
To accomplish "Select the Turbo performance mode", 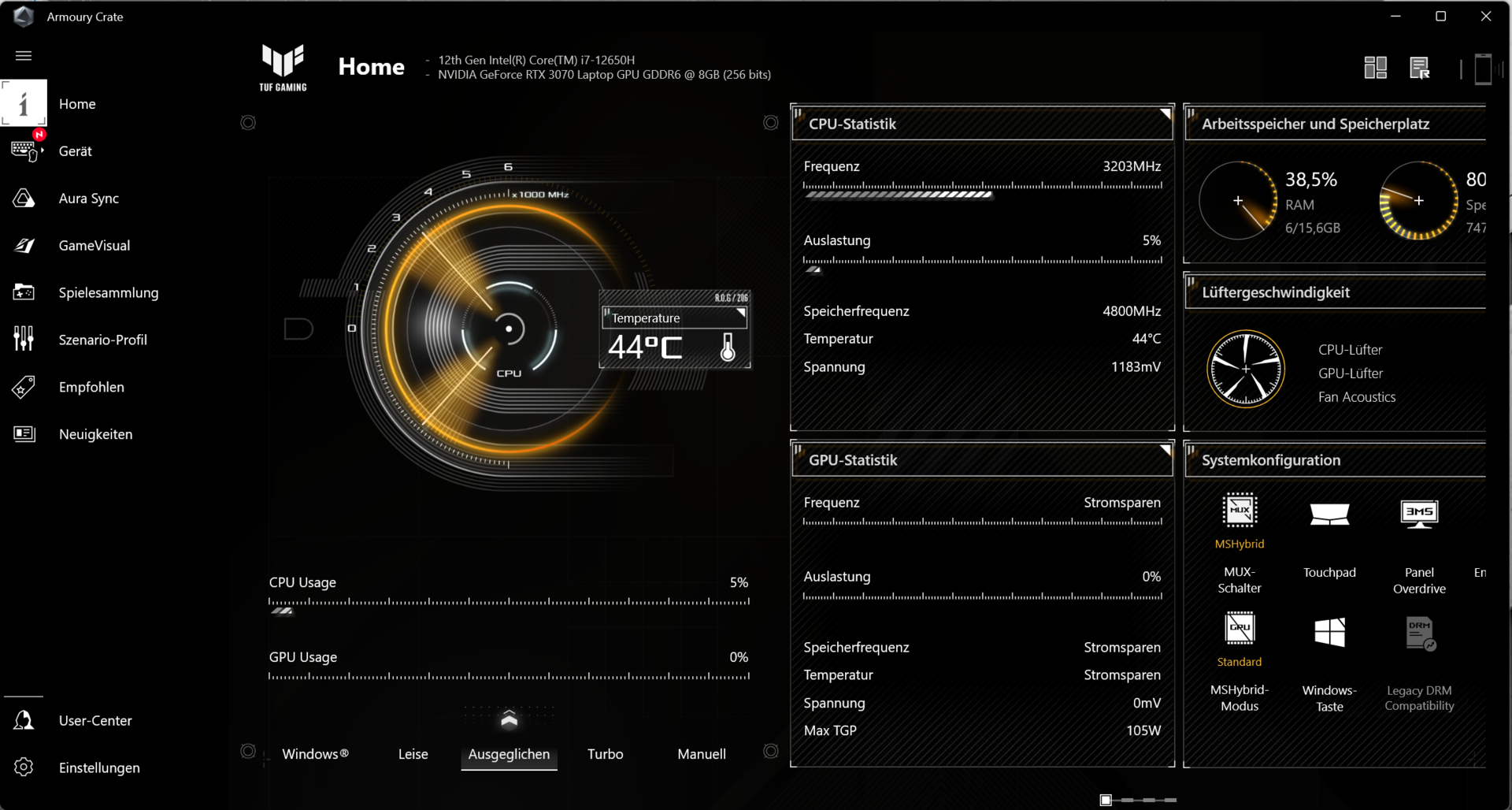I will pyautogui.click(x=605, y=754).
